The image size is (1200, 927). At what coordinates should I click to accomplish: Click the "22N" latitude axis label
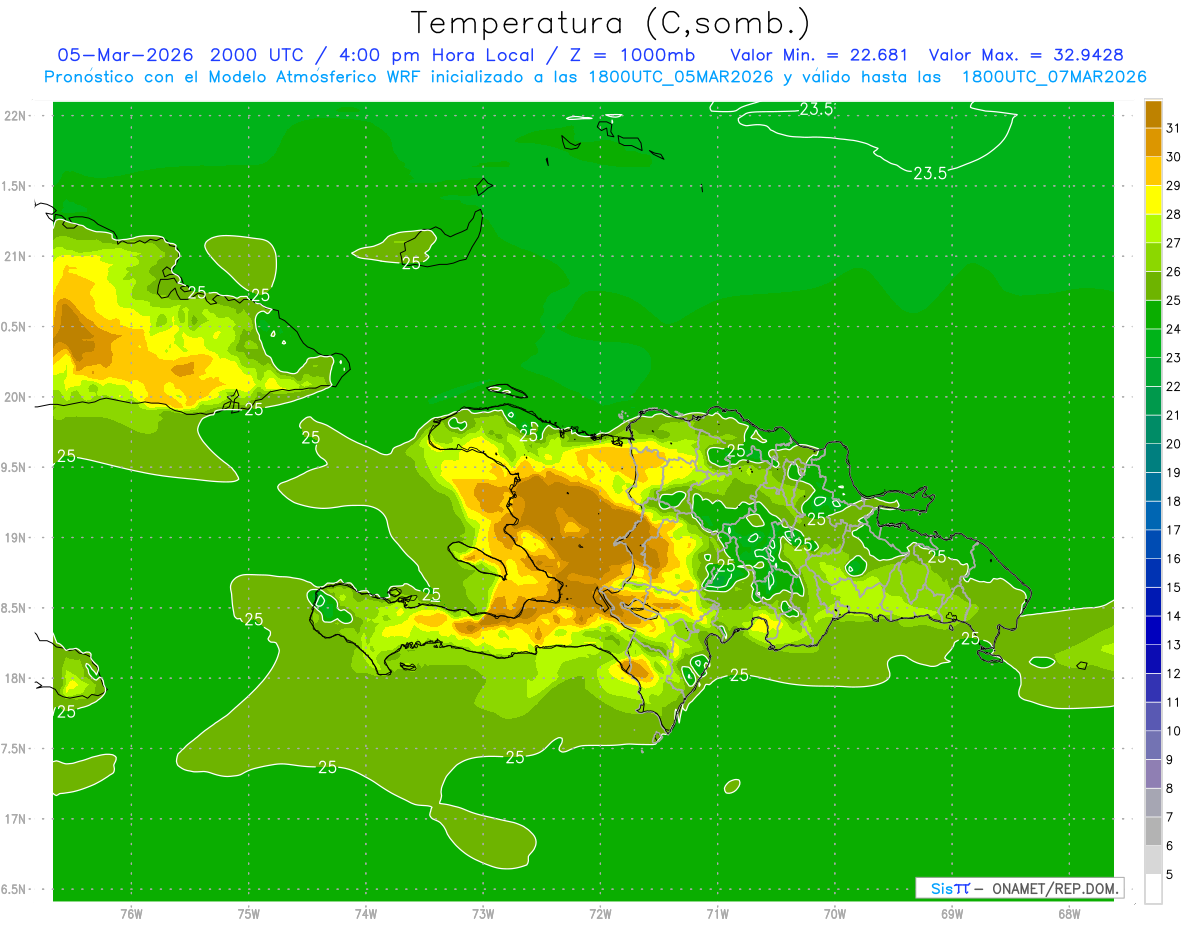[17, 116]
